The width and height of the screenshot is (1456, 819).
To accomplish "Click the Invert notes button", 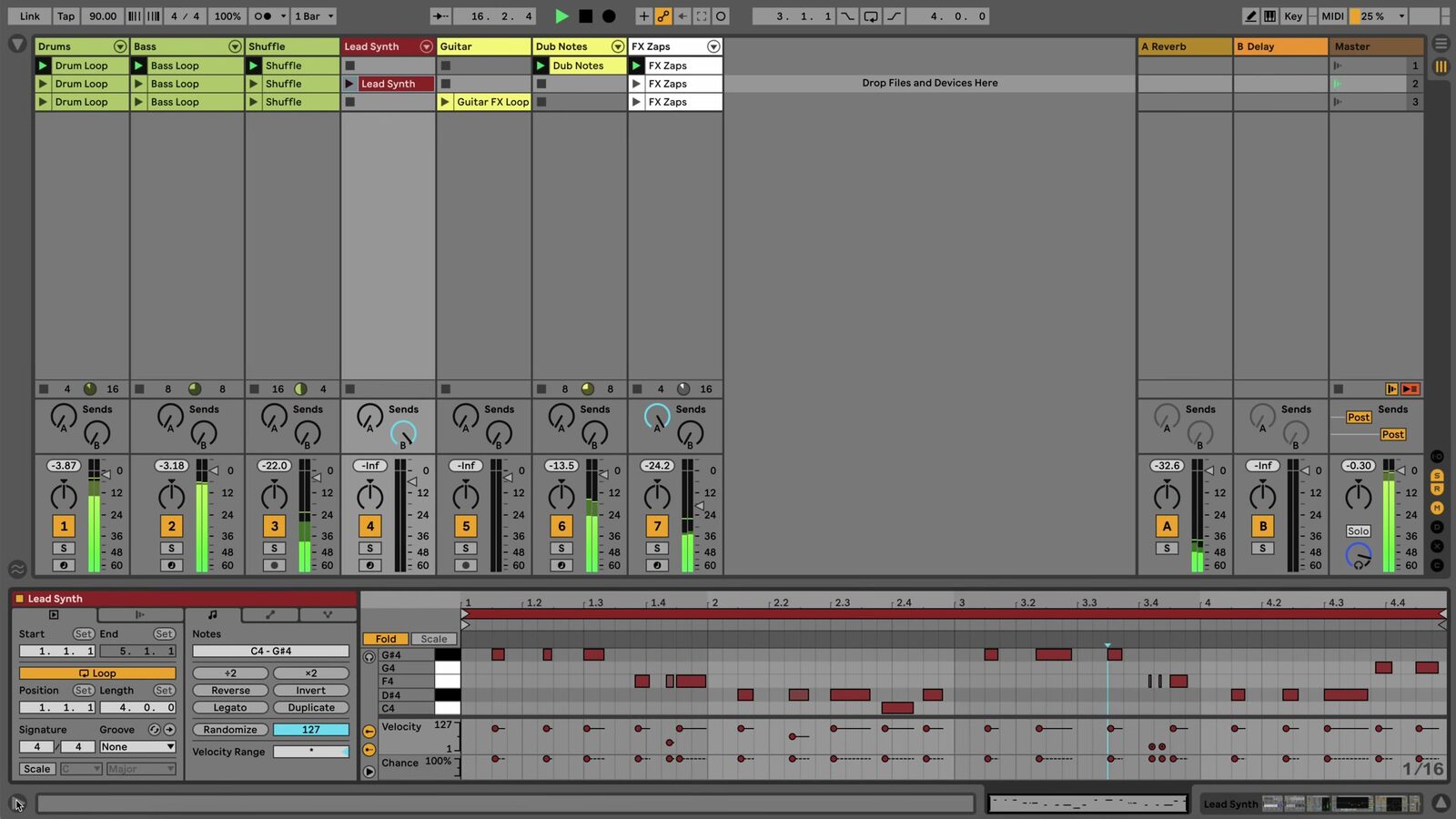I will click(310, 691).
